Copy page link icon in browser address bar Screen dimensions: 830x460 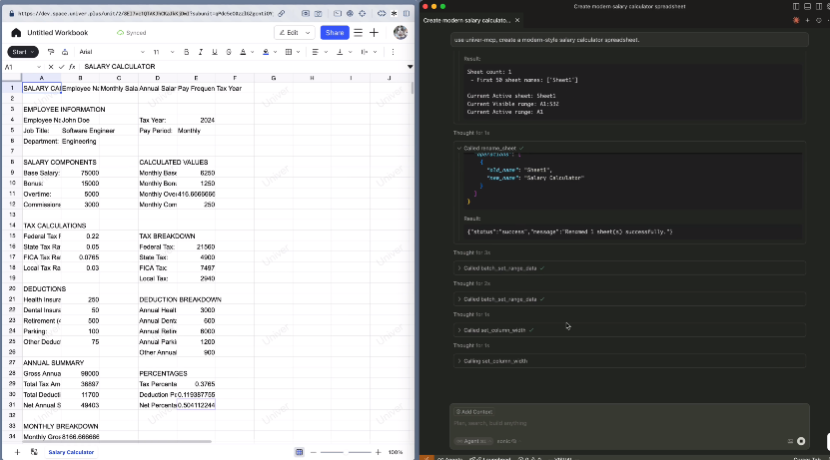tap(282, 13)
